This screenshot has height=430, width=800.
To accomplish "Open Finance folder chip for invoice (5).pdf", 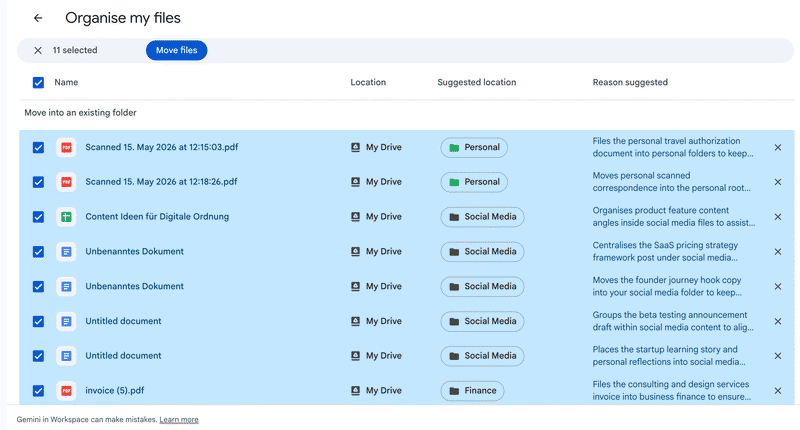I will click(x=472, y=391).
